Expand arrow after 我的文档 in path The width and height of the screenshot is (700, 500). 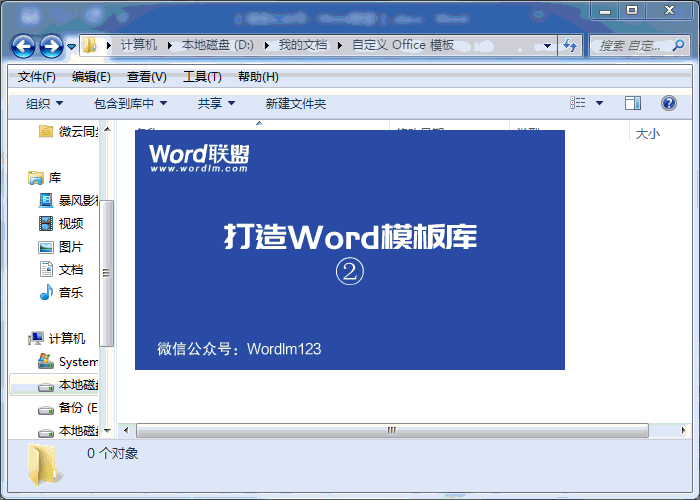pos(340,46)
